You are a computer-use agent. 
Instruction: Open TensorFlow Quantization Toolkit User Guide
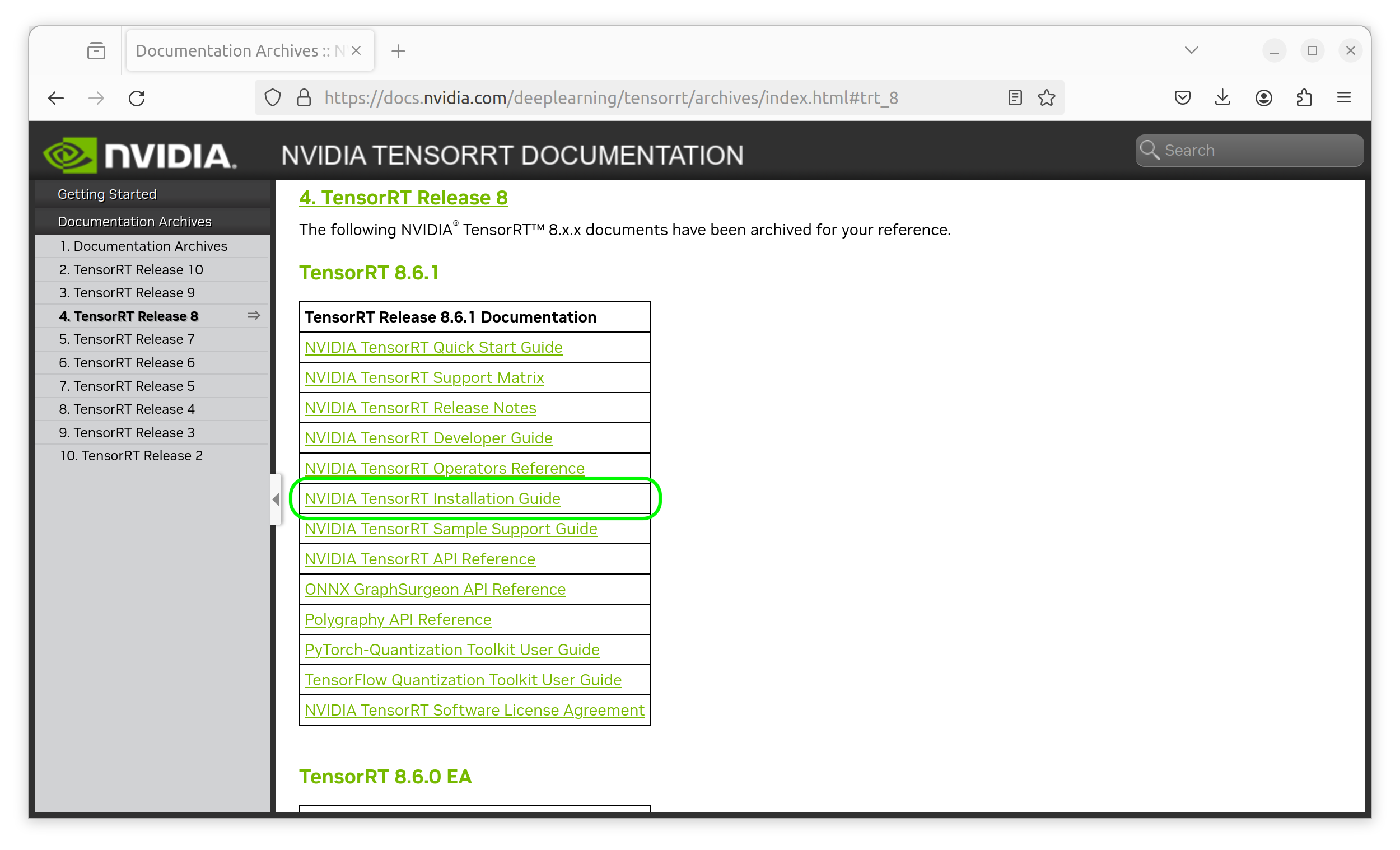coord(463,680)
